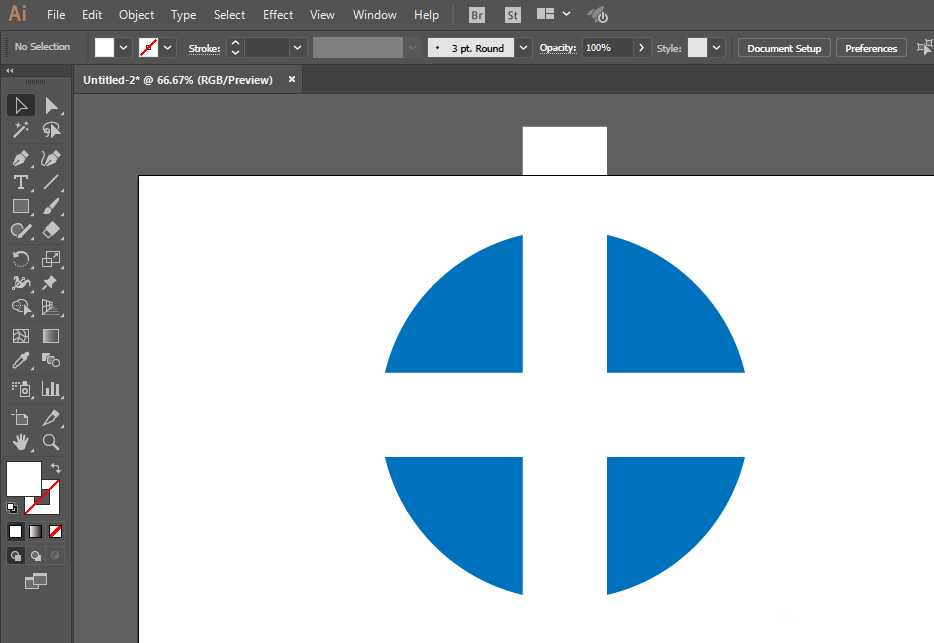Open the Effect menu
This screenshot has height=643, width=934.
[278, 15]
